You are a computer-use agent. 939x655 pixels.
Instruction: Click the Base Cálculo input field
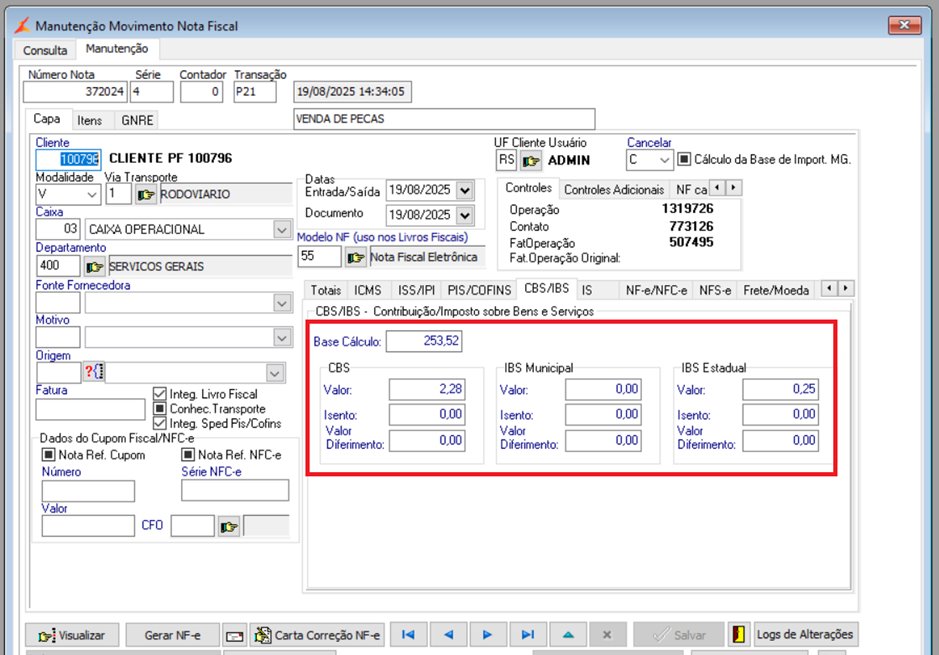click(x=424, y=342)
